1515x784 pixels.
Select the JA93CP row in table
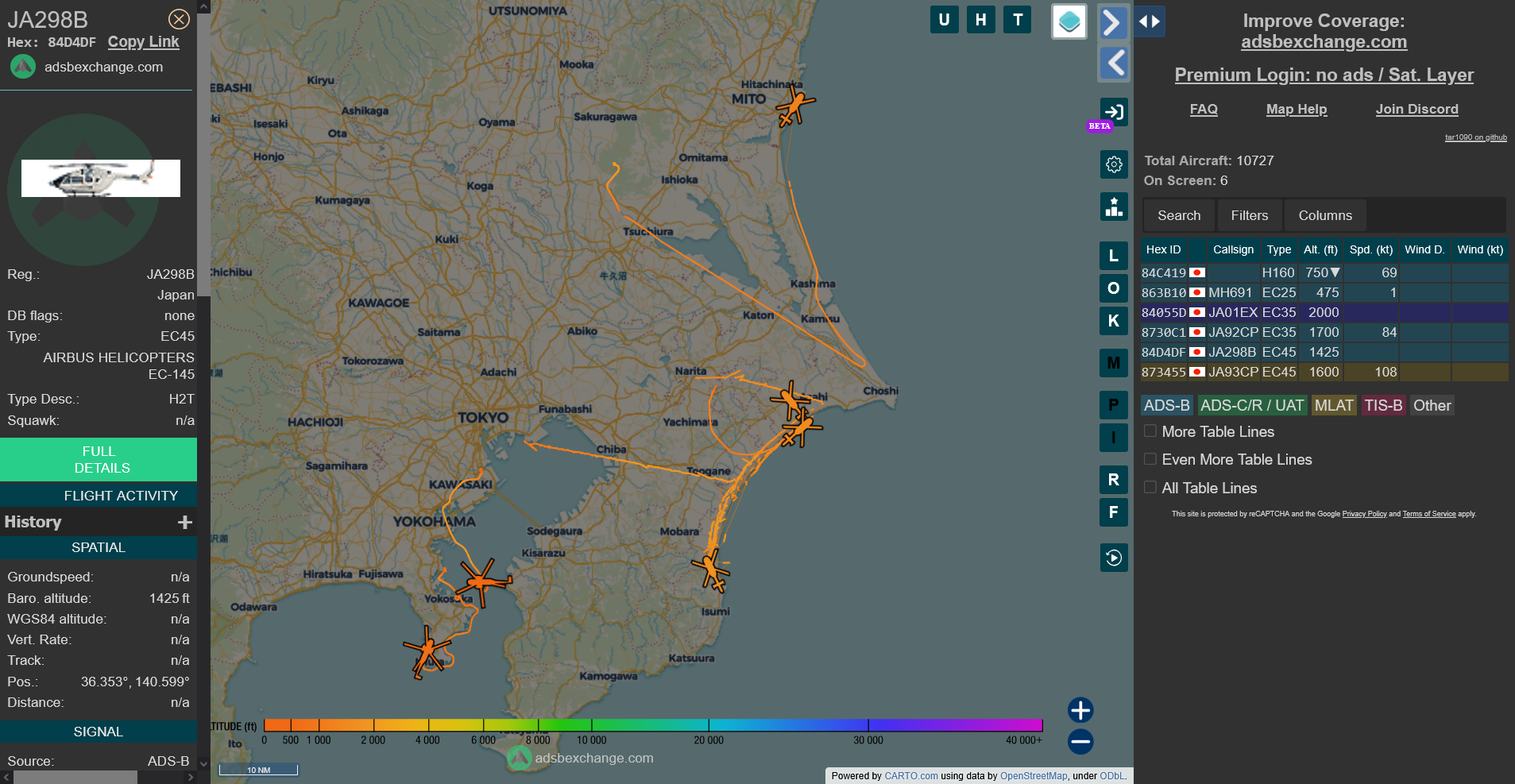coord(1324,372)
